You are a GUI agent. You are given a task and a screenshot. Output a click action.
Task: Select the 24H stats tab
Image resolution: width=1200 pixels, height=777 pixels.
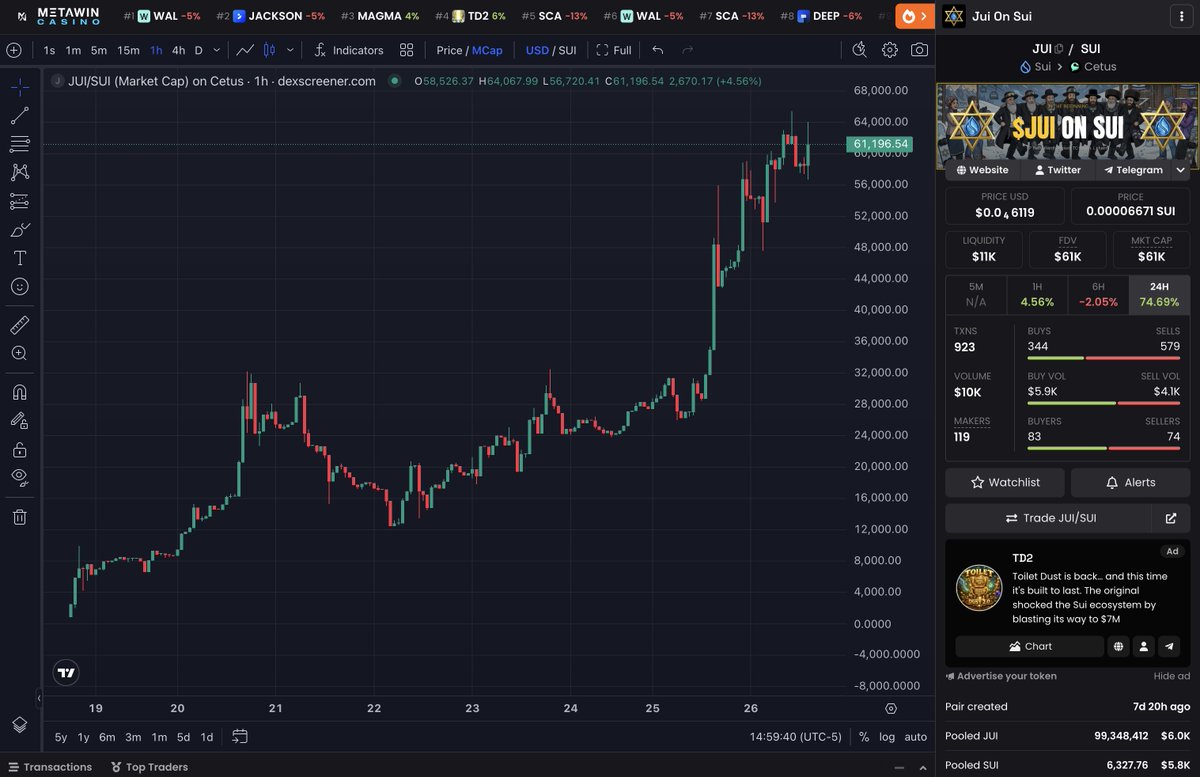tap(1159, 294)
